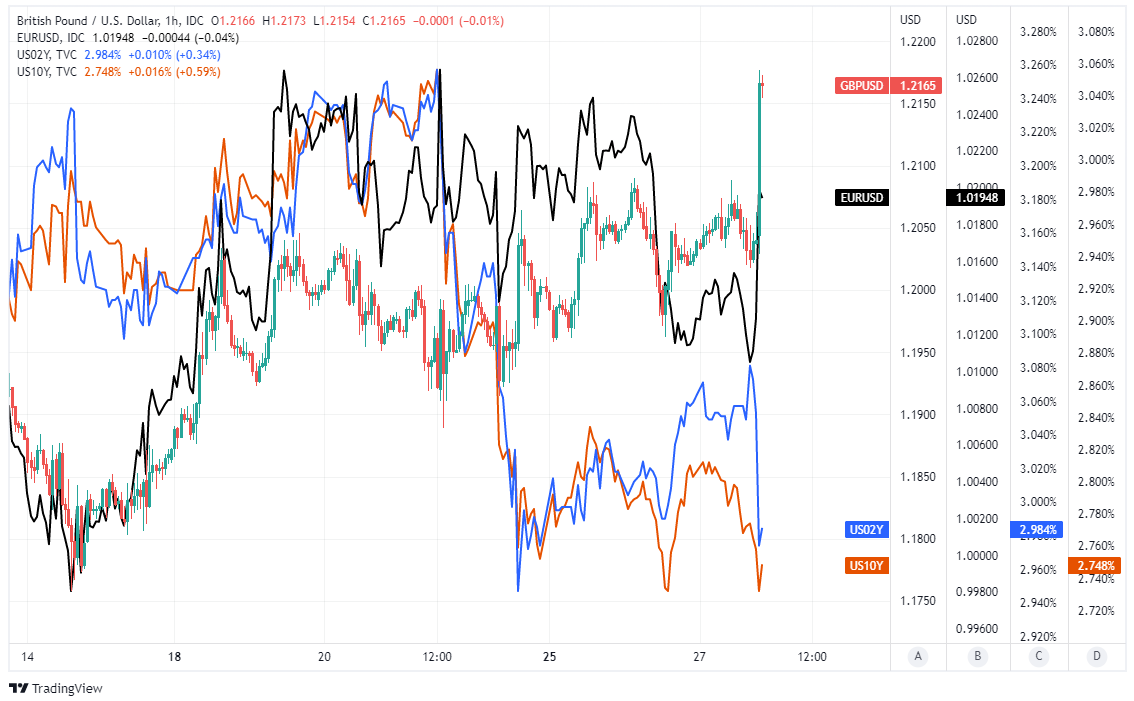Viewport: 1134px width, 701px height.
Task: Click the 1.2165 GBPUSD price tag
Action: pyautogui.click(x=917, y=86)
